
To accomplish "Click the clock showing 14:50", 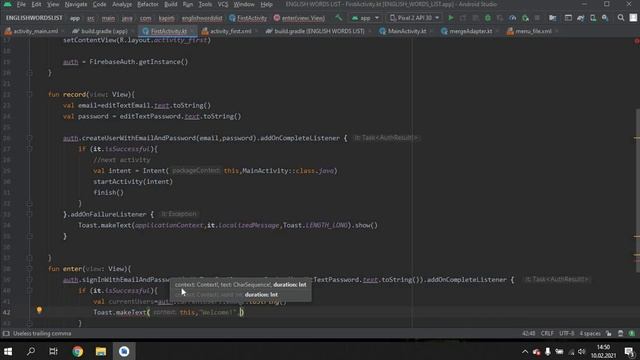I will pos(603,347).
